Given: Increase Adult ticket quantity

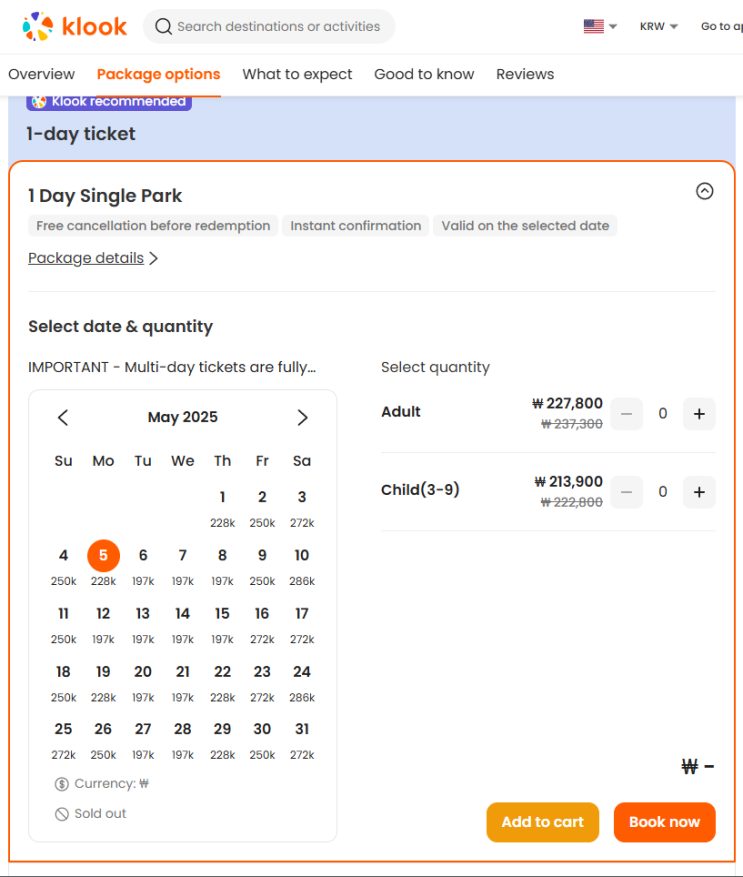Looking at the screenshot, I should 699,413.
